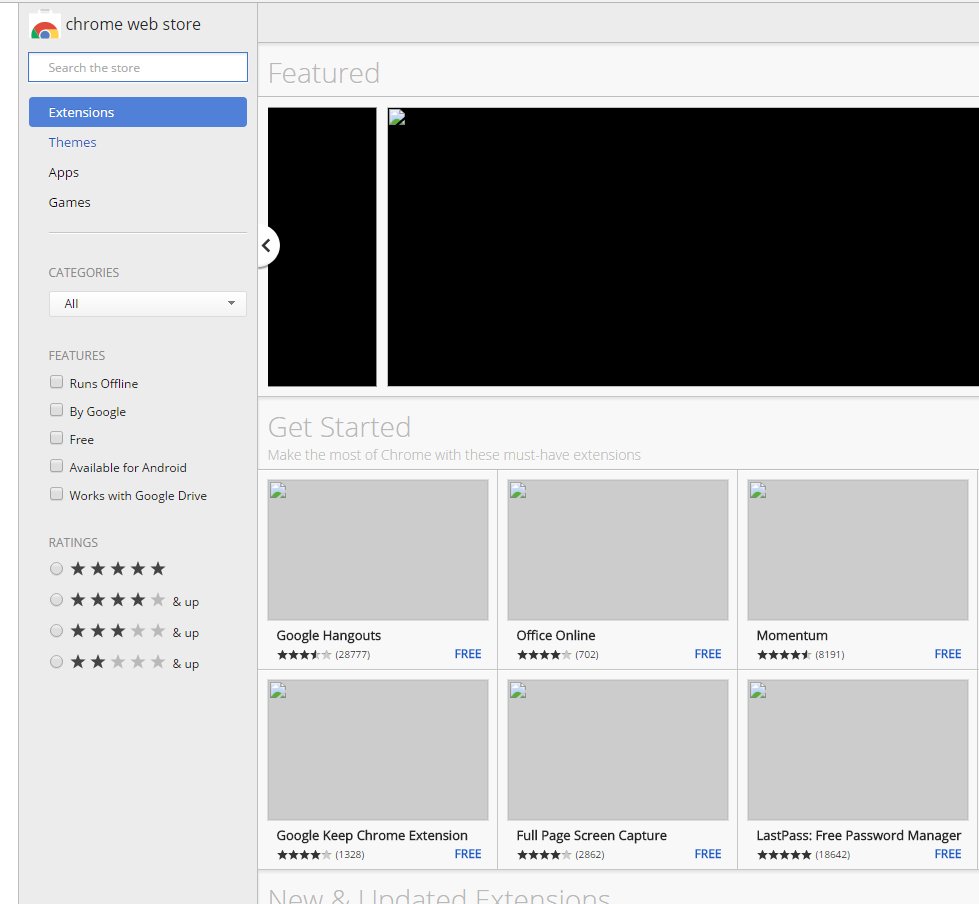
Task: Click the carousel previous arrow
Action: (267, 246)
